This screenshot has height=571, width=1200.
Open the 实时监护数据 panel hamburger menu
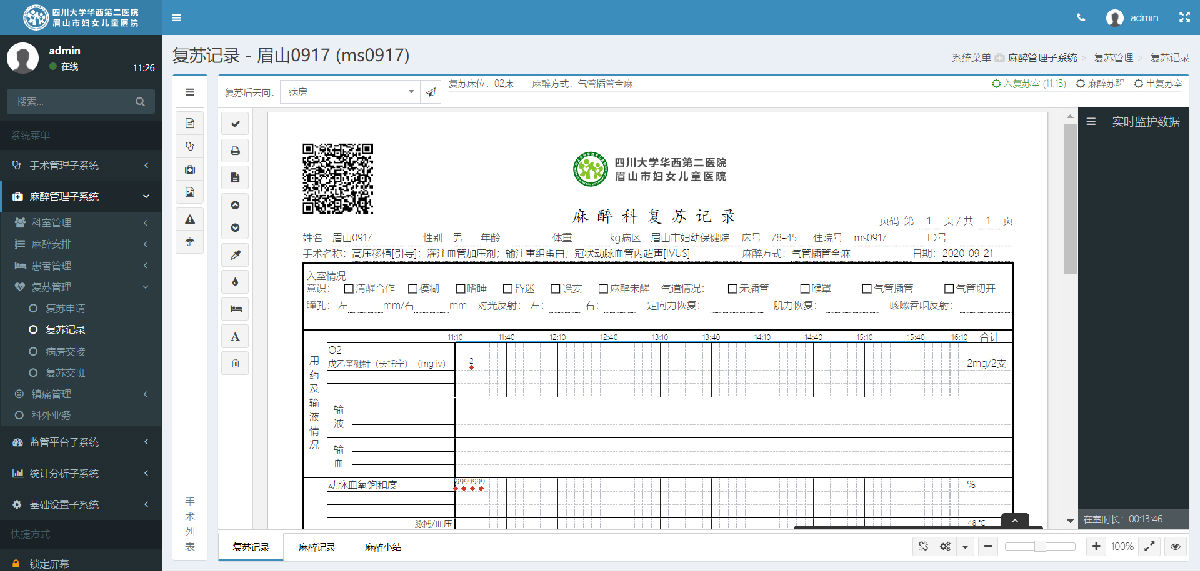(x=1092, y=122)
